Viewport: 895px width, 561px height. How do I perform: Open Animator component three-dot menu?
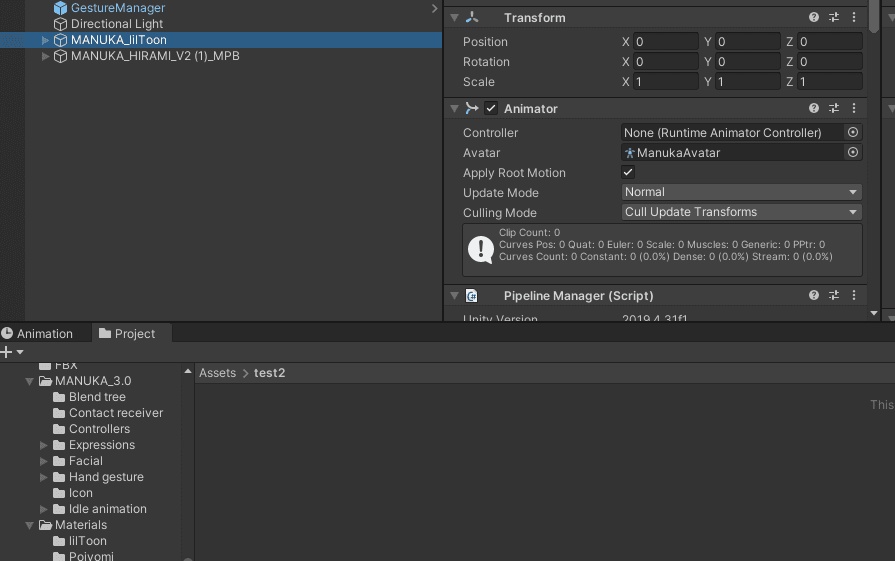click(854, 108)
